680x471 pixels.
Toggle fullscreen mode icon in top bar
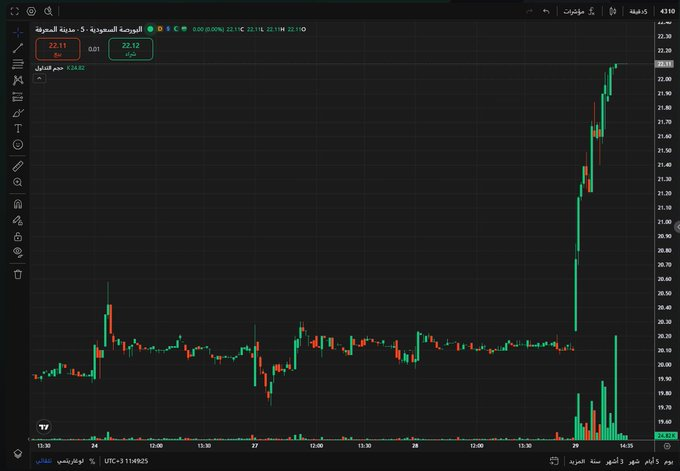(x=15, y=11)
